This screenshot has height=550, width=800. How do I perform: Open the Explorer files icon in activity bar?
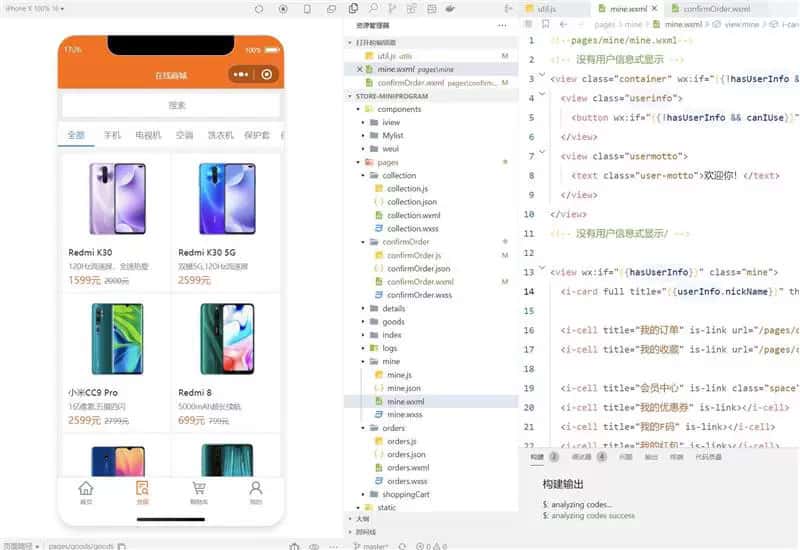[353, 9]
